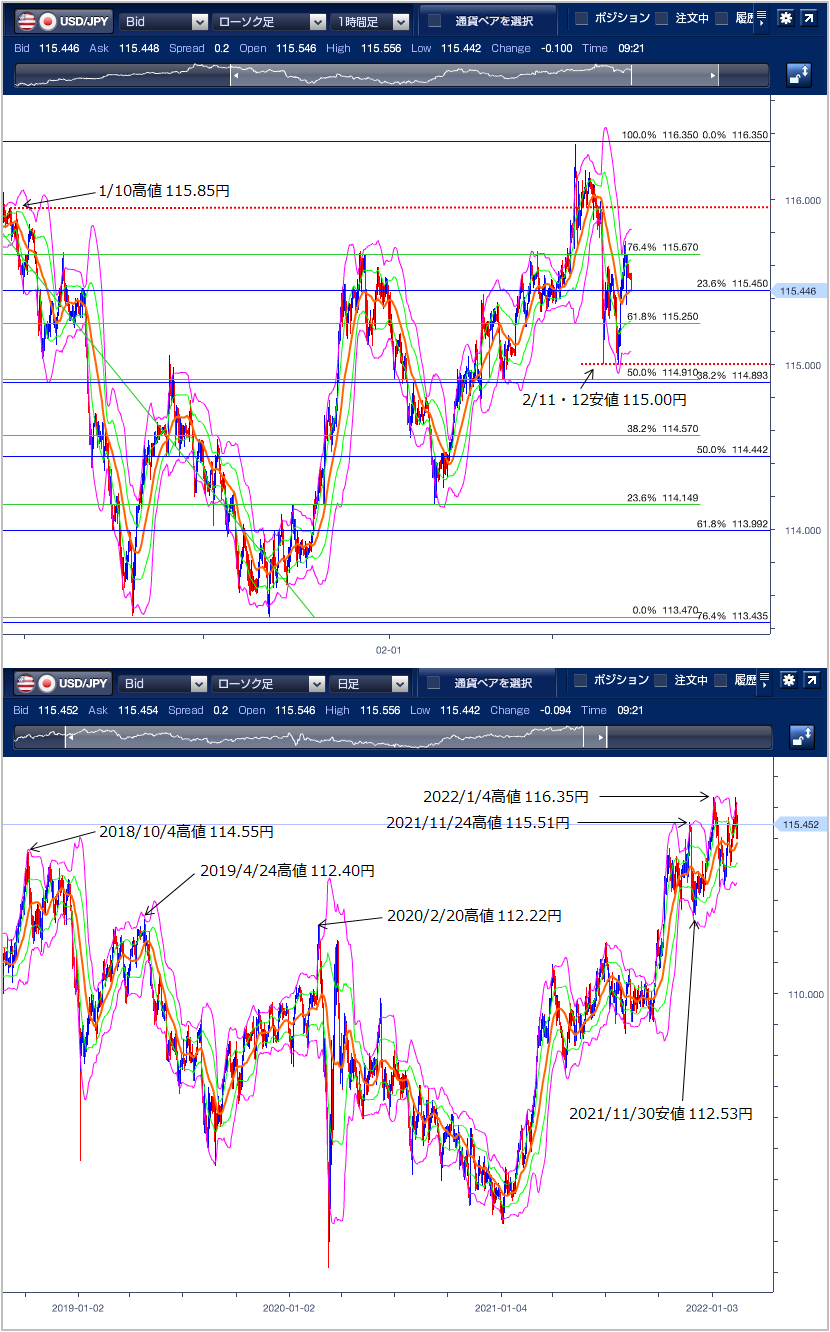The height and width of the screenshot is (1332, 830).
Task: Pop out the daily chart with arrow icon
Action: point(810,682)
